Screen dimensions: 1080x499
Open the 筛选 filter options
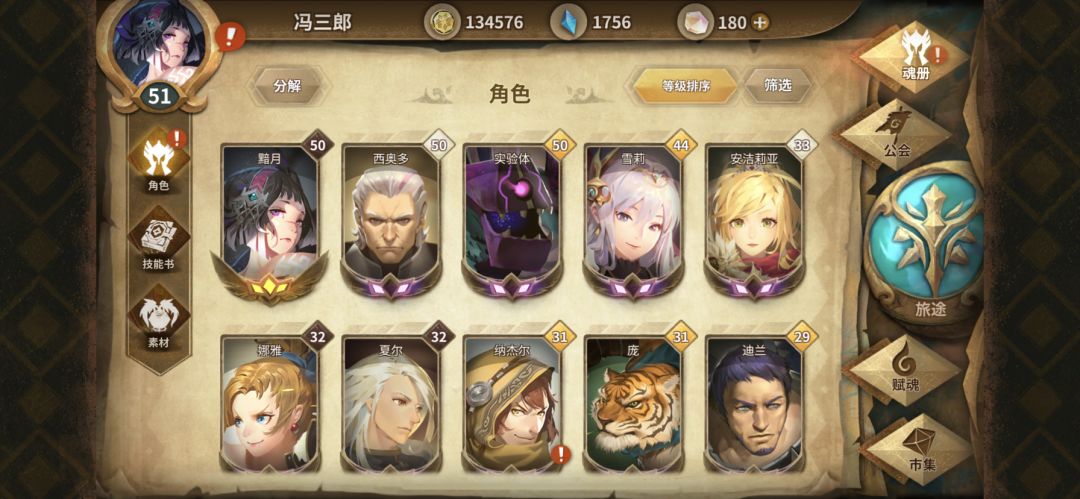click(777, 85)
